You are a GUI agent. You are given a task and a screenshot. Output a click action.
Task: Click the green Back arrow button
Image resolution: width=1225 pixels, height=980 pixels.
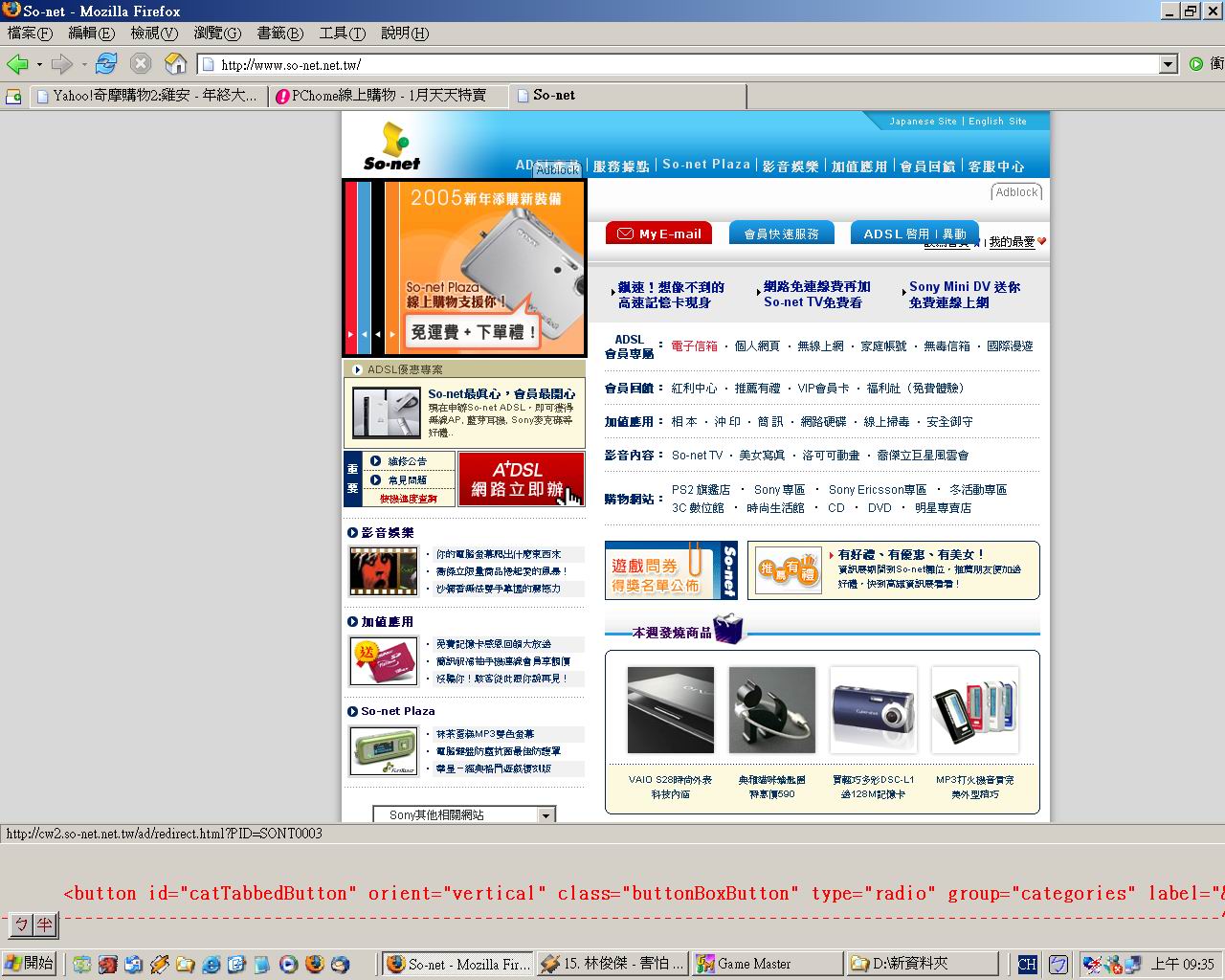[17, 64]
